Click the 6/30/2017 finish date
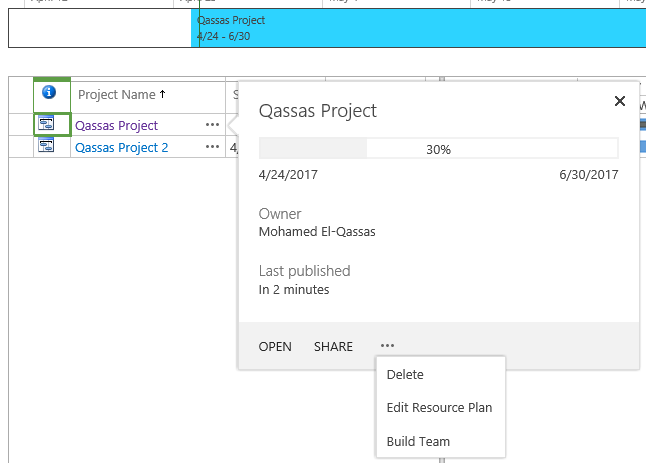646x463 pixels. (x=588, y=175)
